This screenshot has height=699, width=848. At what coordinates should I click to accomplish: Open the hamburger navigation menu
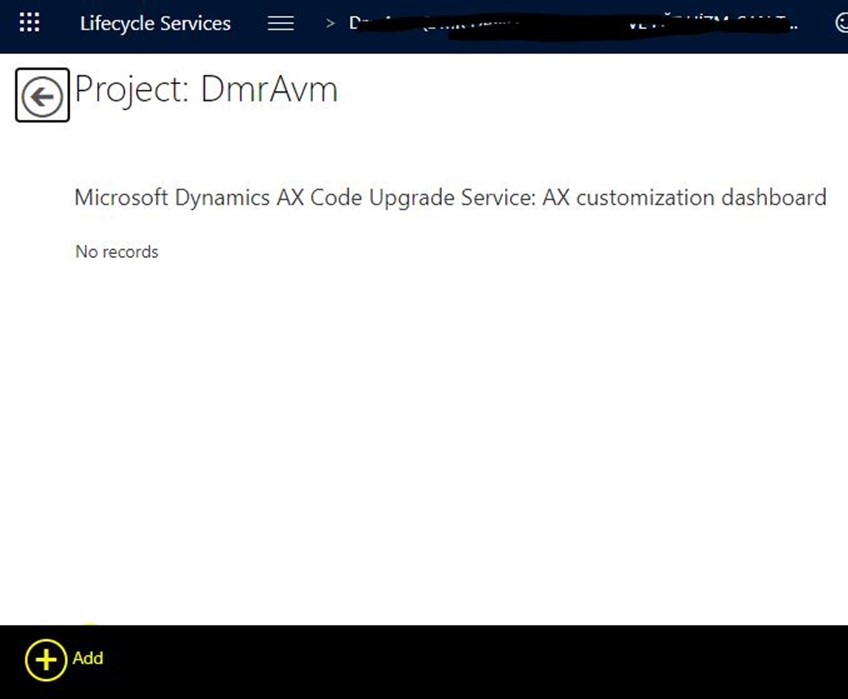point(281,23)
